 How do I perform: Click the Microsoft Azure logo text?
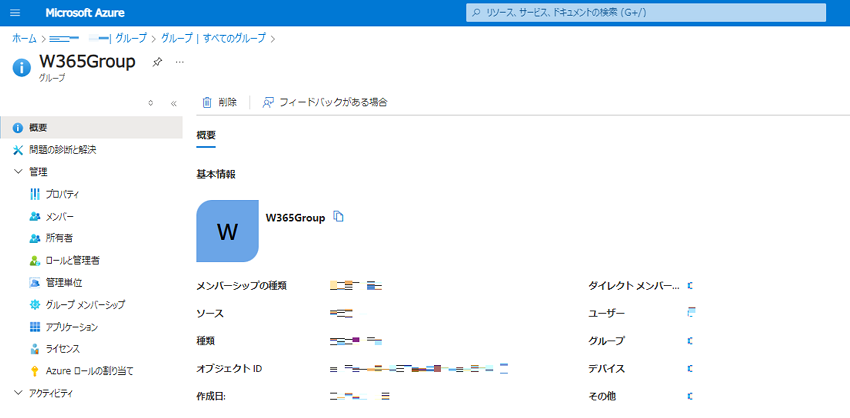85,12
